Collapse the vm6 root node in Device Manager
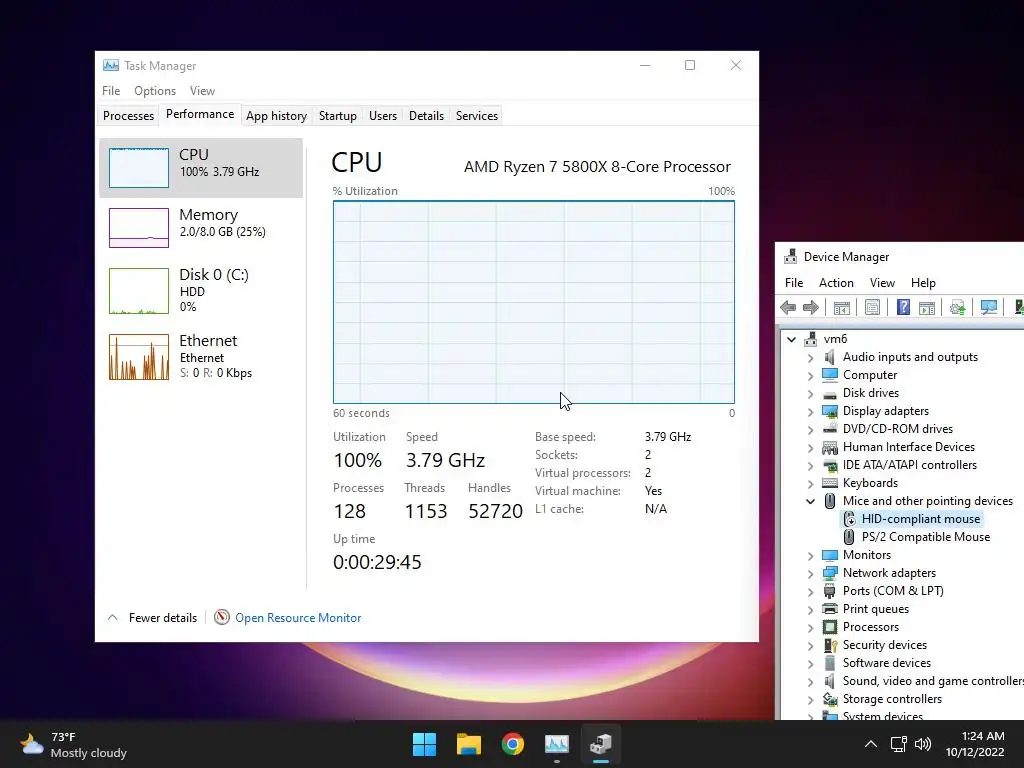 click(x=792, y=339)
